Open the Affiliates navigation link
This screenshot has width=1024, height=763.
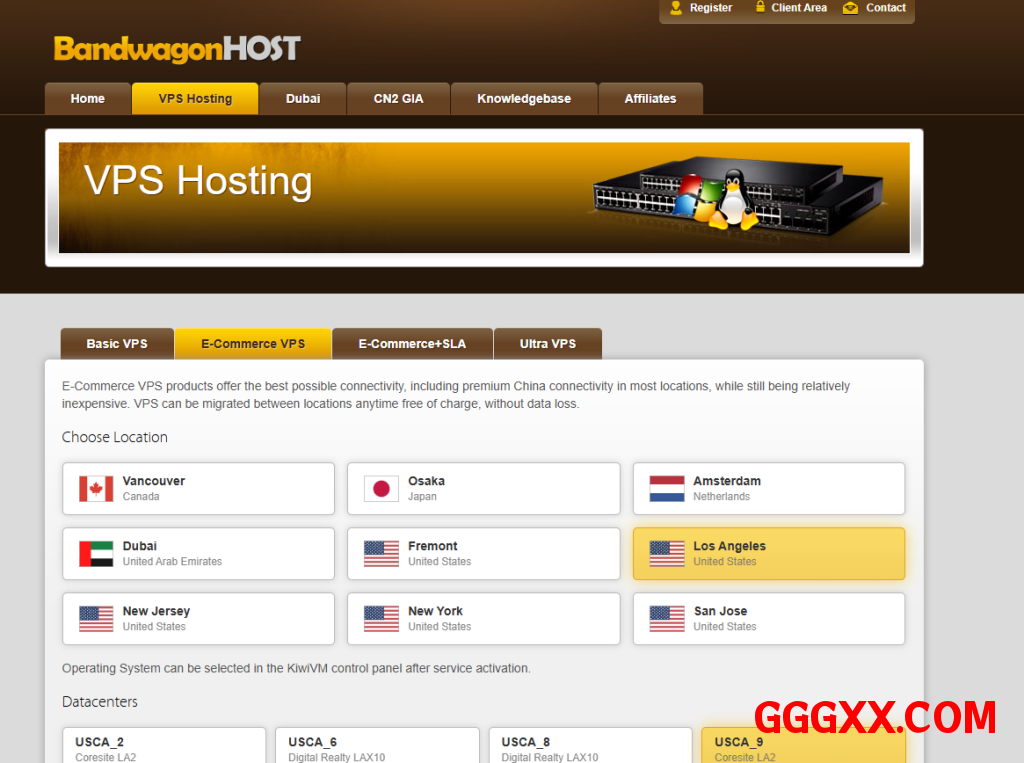[x=650, y=99]
